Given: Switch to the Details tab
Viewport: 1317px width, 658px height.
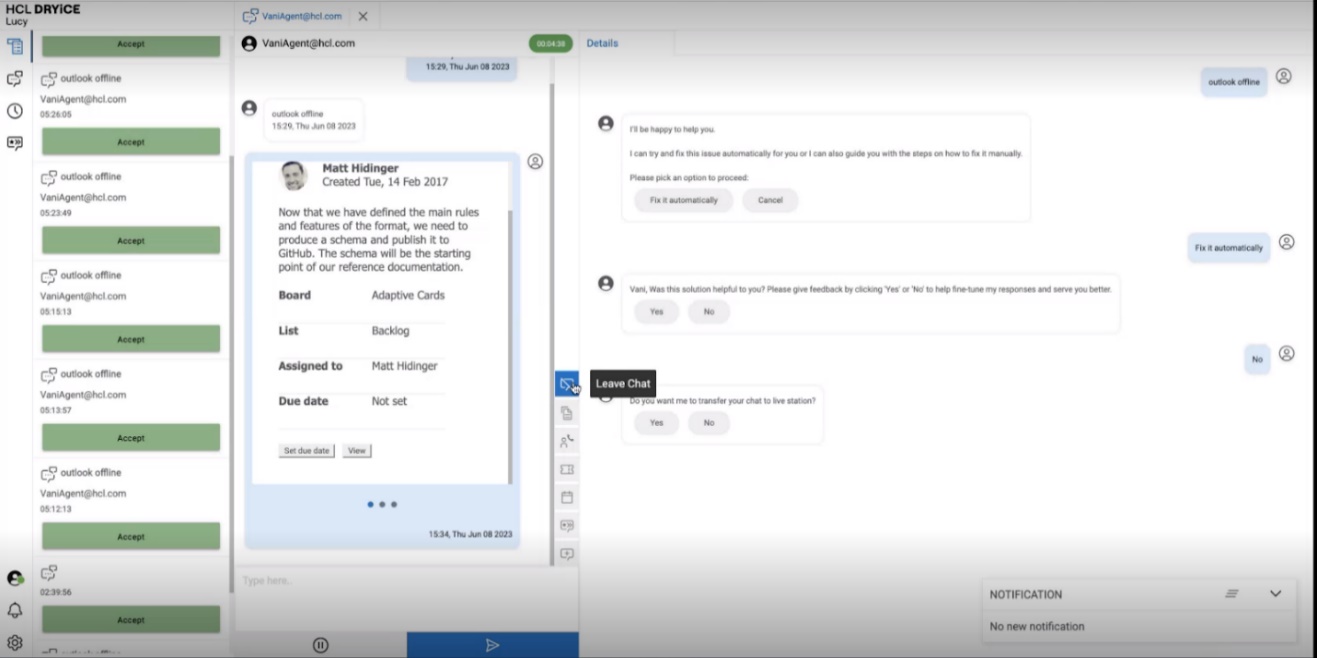Looking at the screenshot, I should [x=602, y=44].
